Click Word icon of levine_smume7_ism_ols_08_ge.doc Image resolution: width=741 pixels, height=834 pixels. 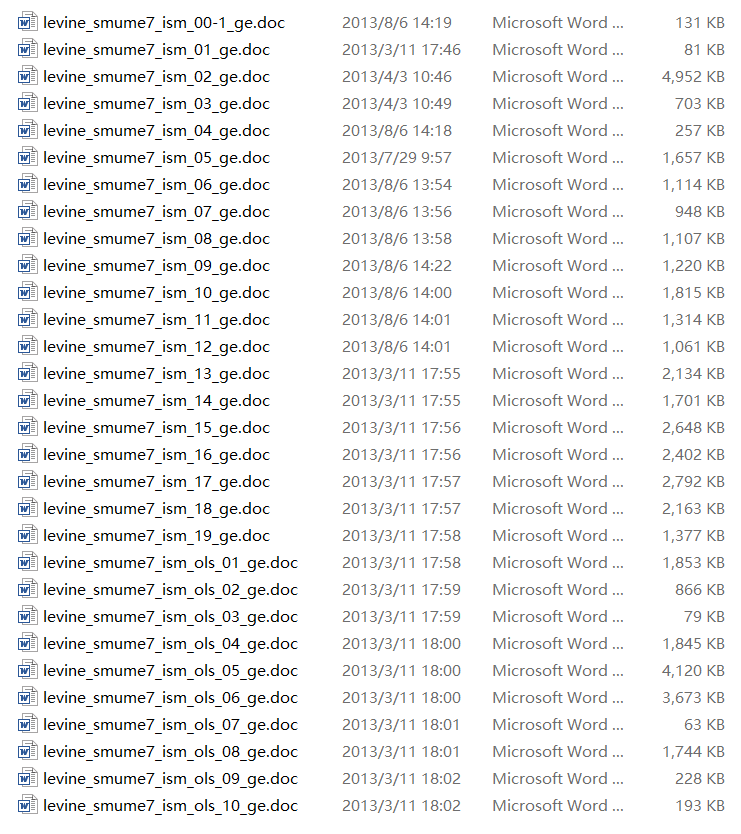coord(28,752)
